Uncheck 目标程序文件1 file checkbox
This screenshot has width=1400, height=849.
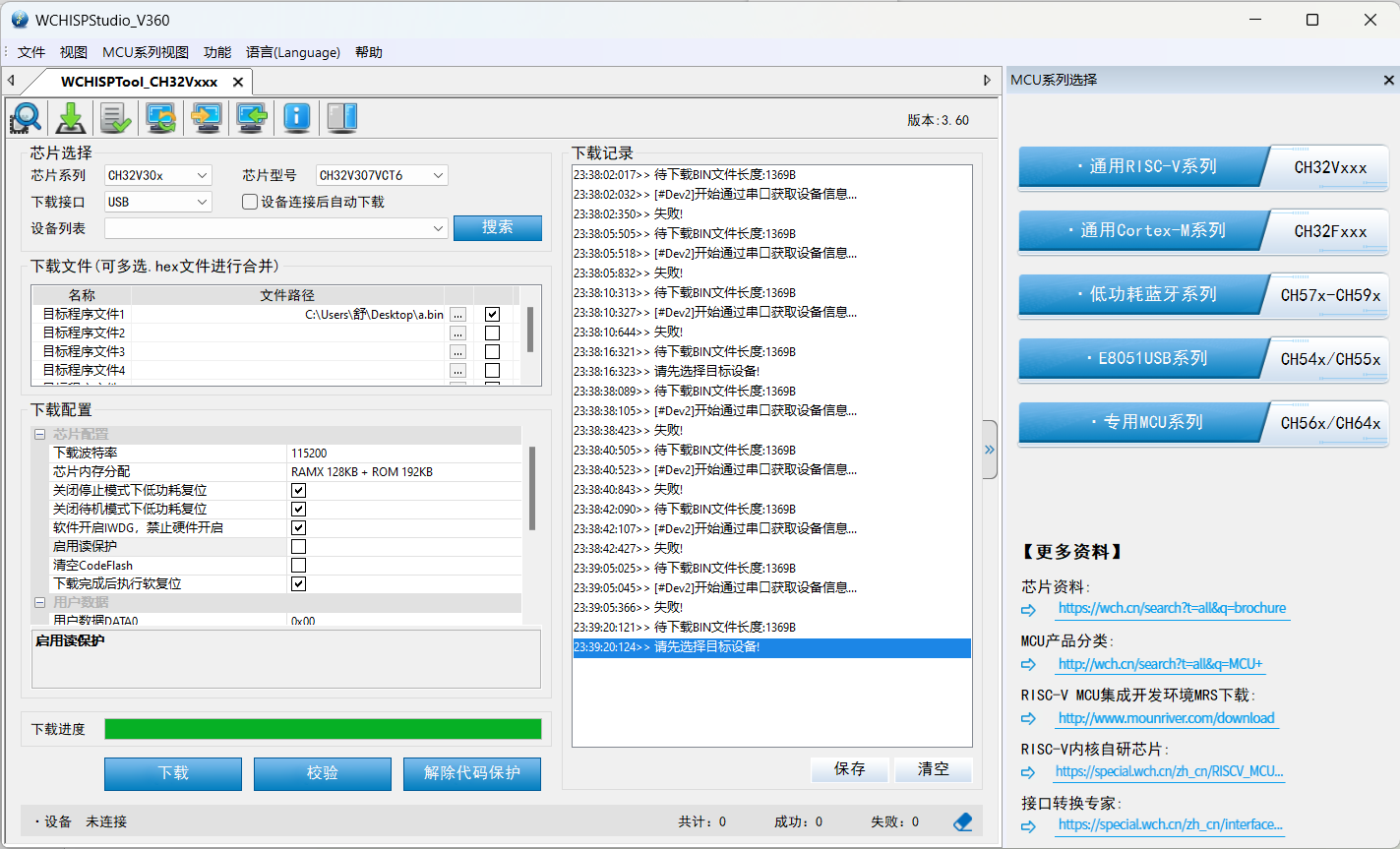(493, 314)
